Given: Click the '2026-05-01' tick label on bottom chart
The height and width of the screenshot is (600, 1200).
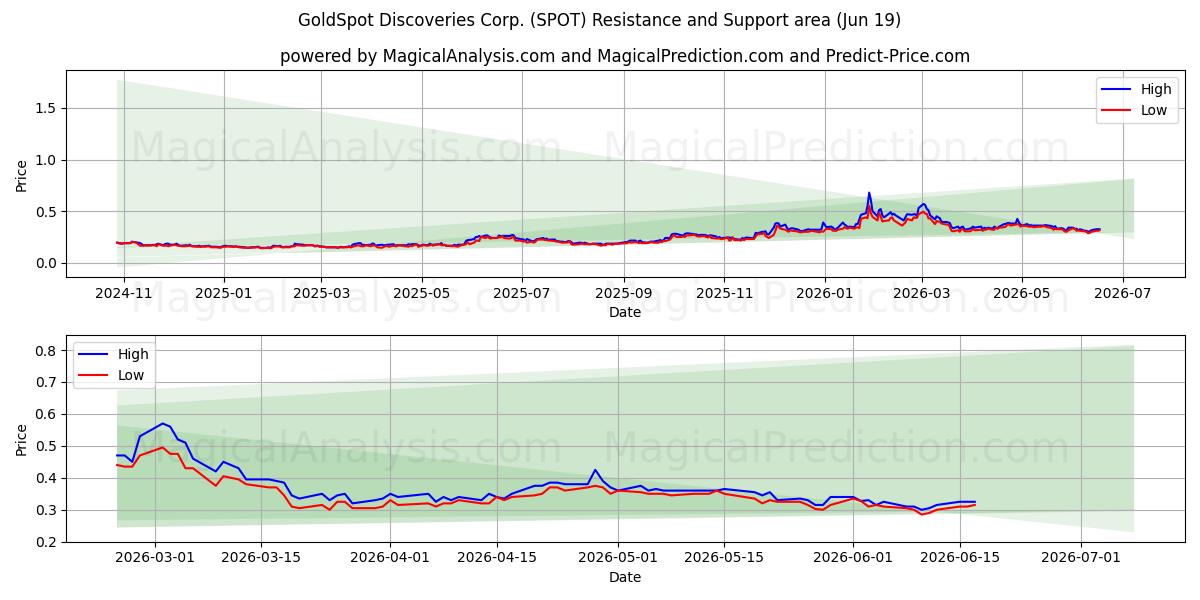Looking at the screenshot, I should pos(618,559).
